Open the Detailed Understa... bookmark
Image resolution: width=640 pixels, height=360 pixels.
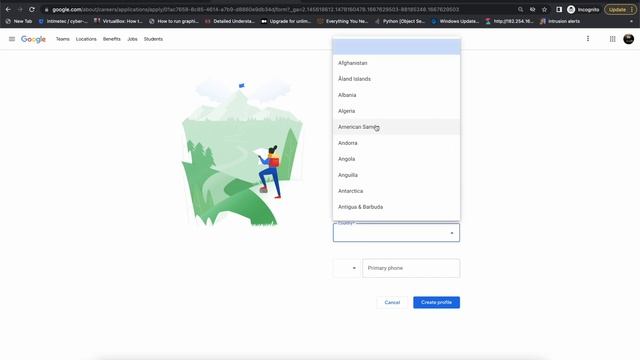230,21
